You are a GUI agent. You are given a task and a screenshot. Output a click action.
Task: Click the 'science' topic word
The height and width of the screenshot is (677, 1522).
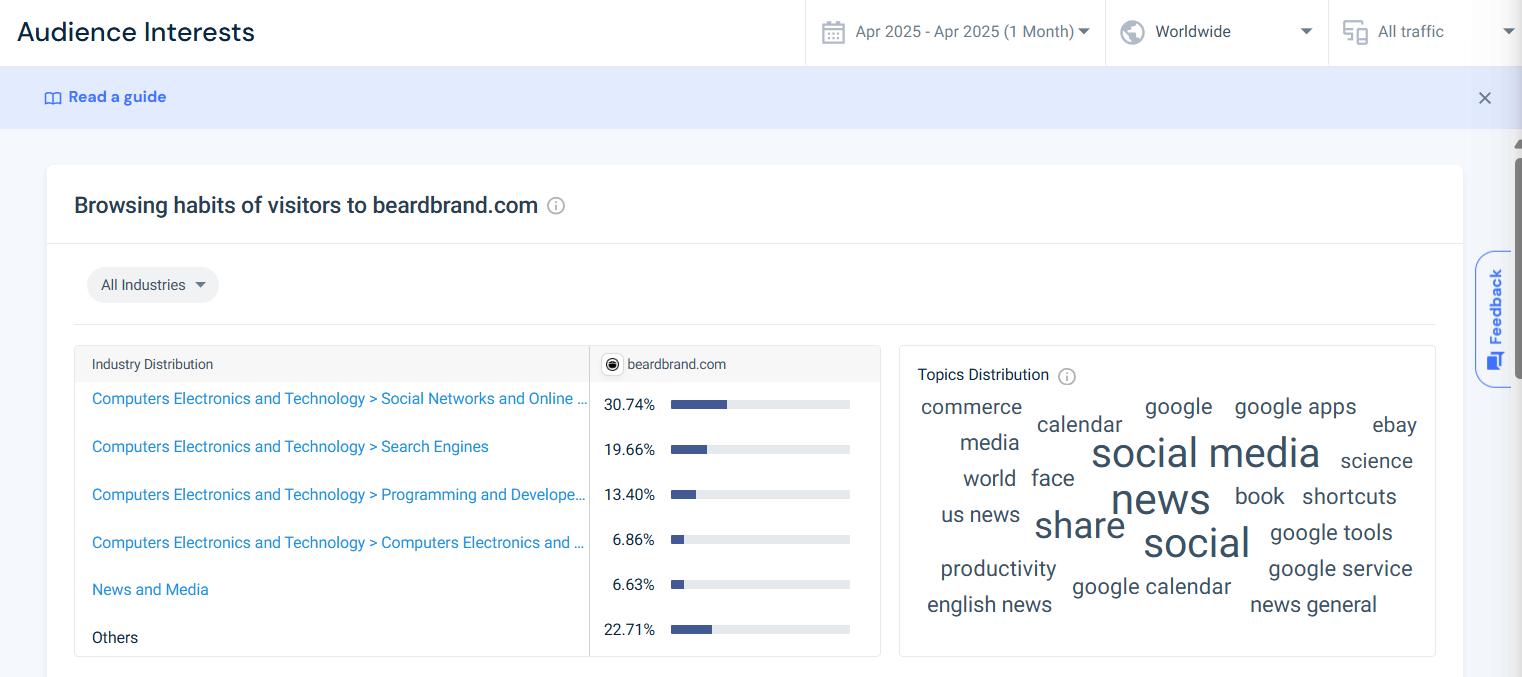pos(1376,461)
